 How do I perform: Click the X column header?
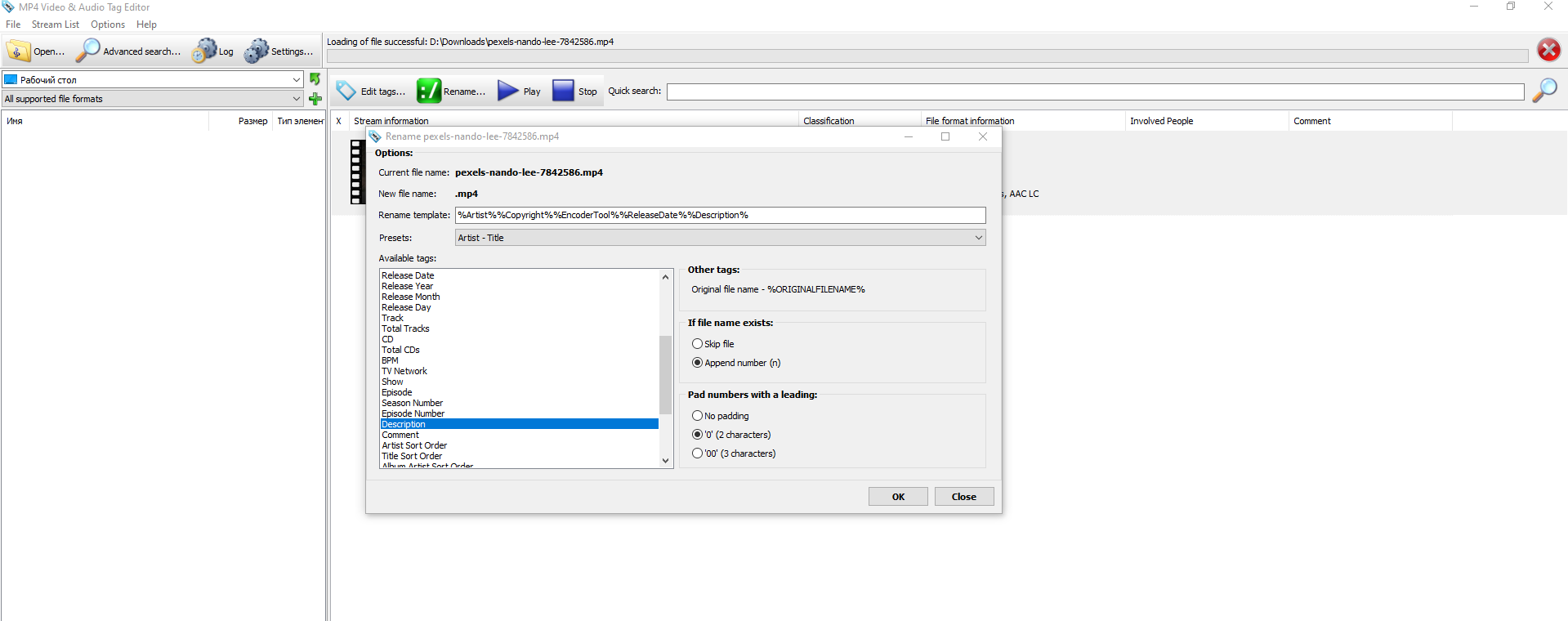pyautogui.click(x=339, y=121)
